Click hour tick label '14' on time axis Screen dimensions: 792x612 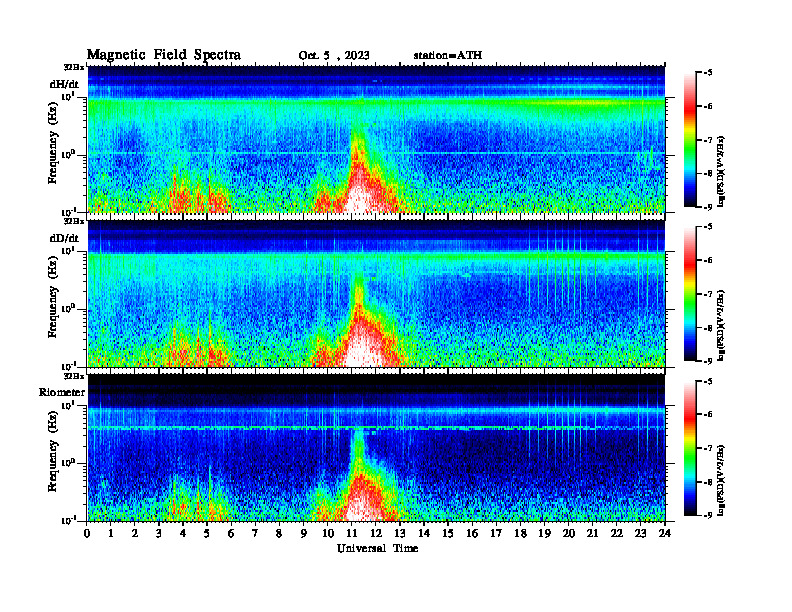(424, 533)
